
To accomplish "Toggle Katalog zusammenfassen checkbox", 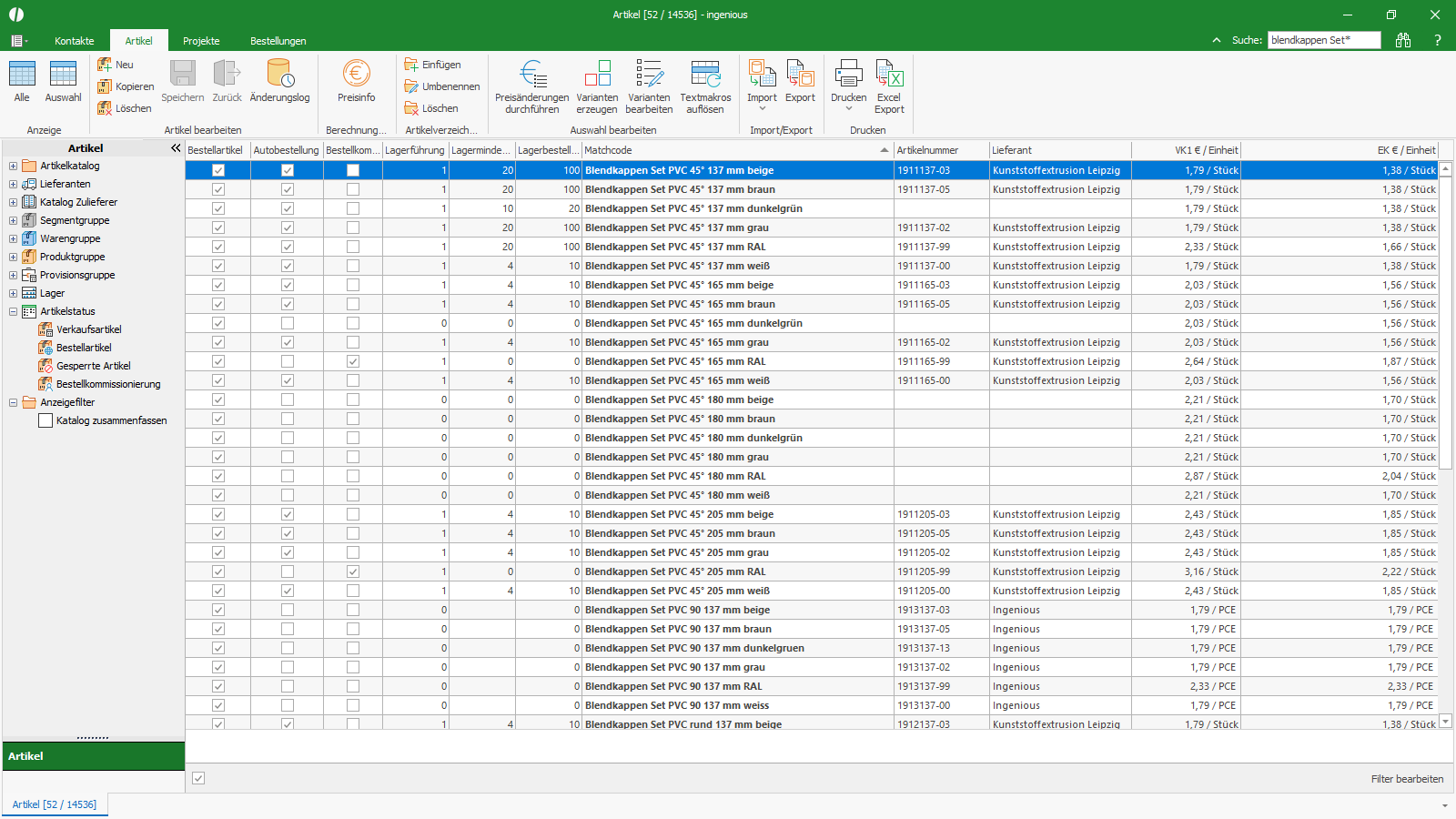I will pos(45,420).
